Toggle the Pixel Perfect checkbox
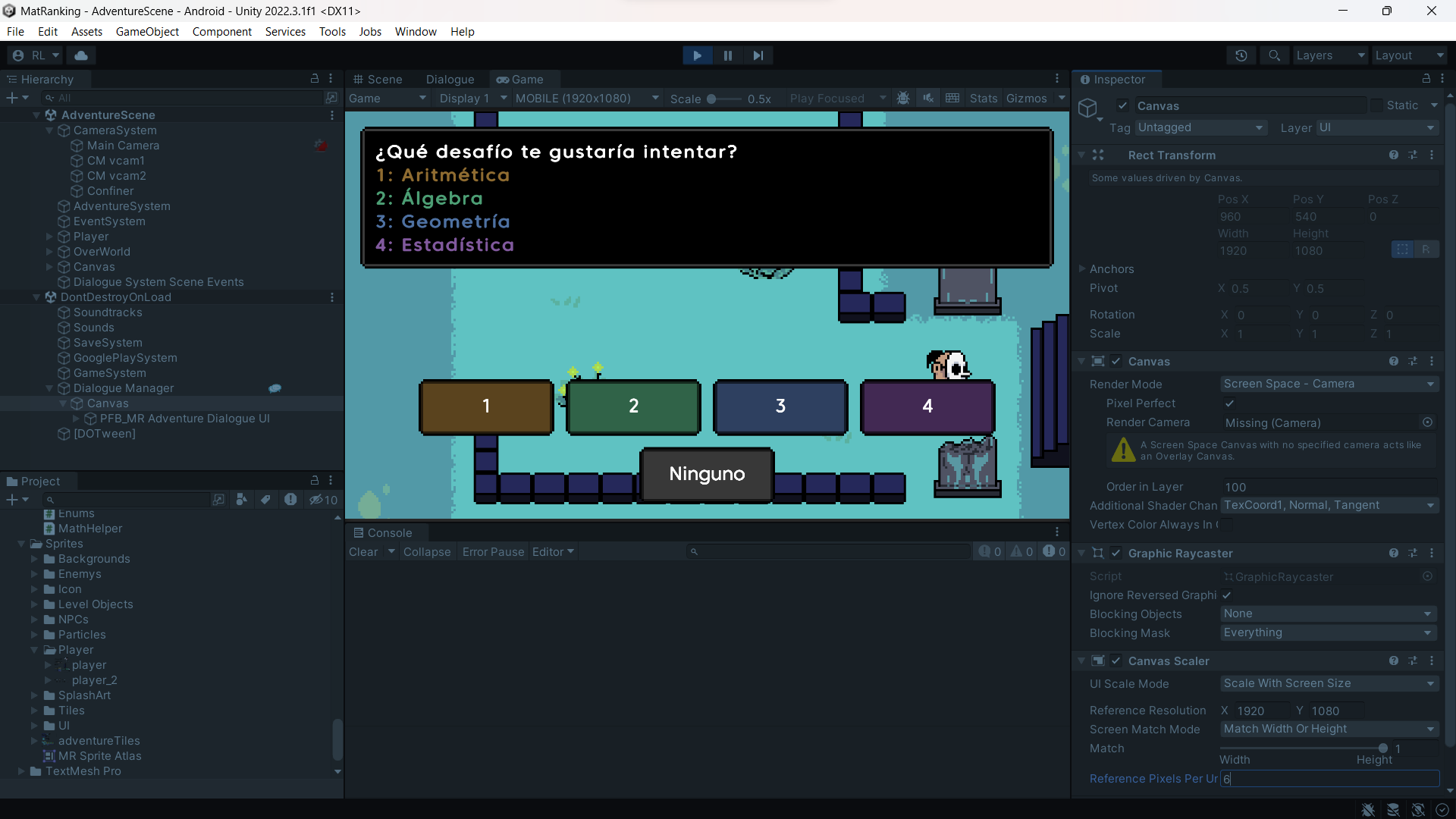This screenshot has height=819, width=1456. pos(1229,403)
